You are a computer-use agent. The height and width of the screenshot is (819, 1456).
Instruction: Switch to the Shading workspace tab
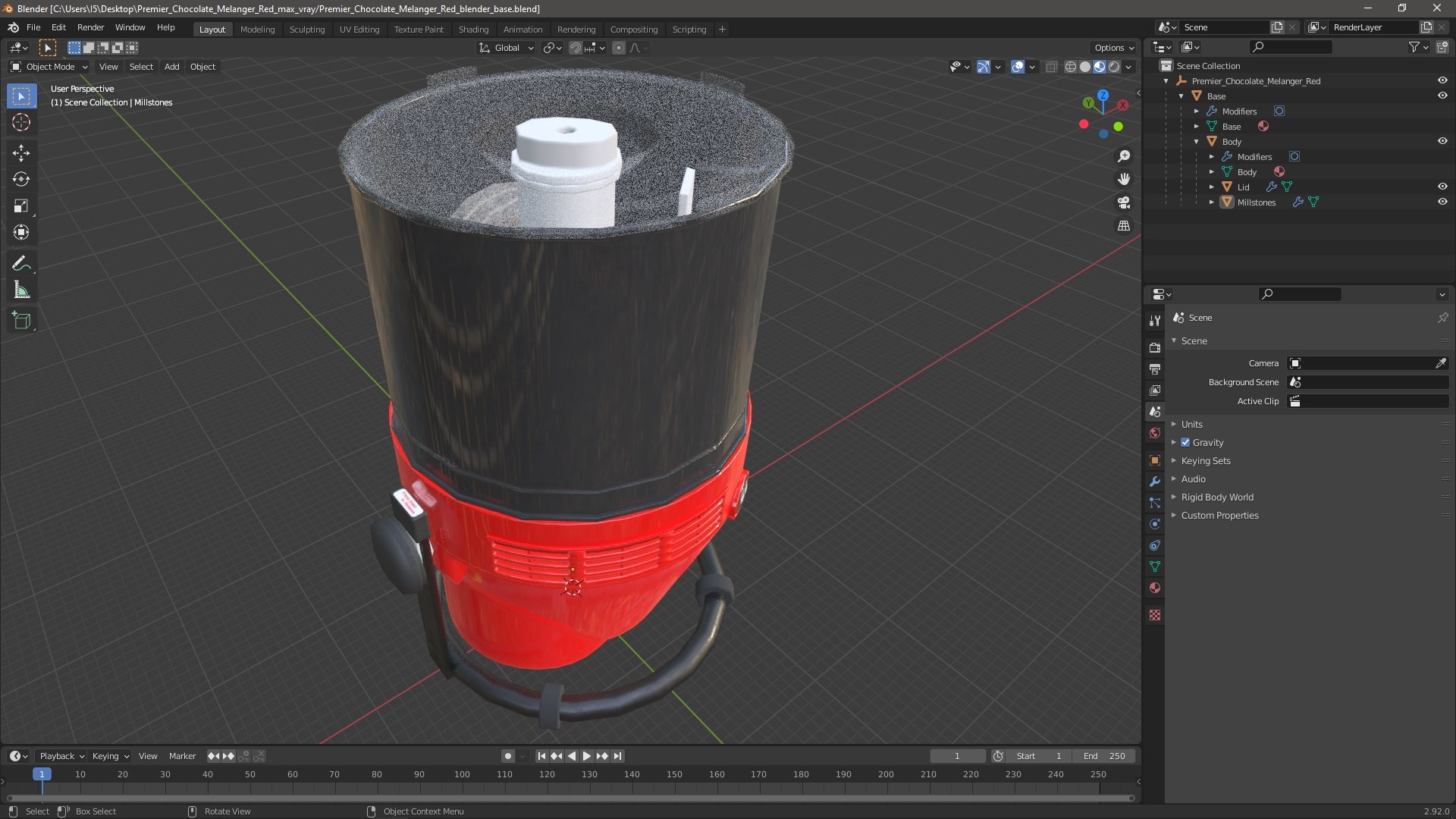coord(473,29)
